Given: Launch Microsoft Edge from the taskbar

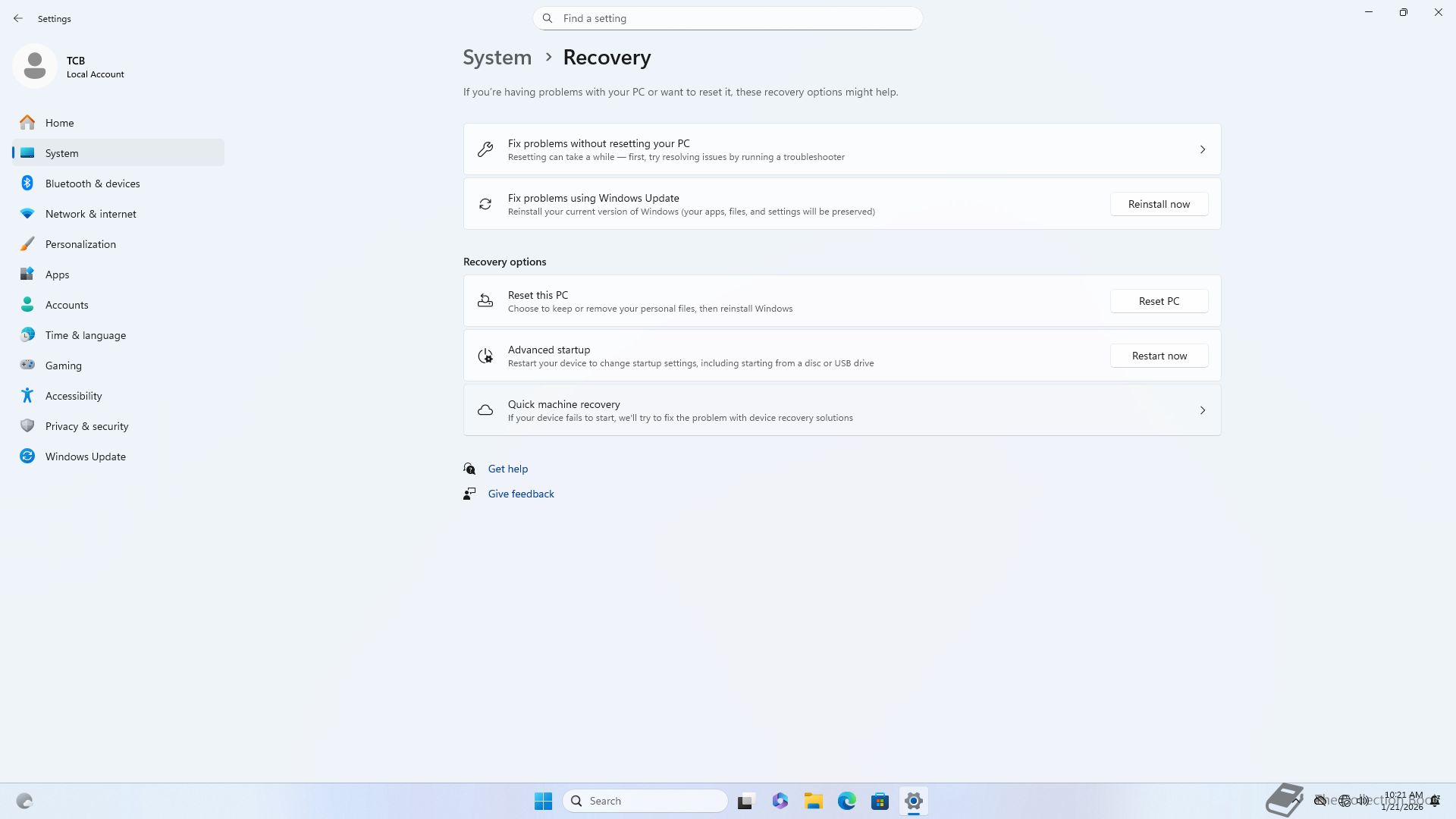Looking at the screenshot, I should pos(846,801).
